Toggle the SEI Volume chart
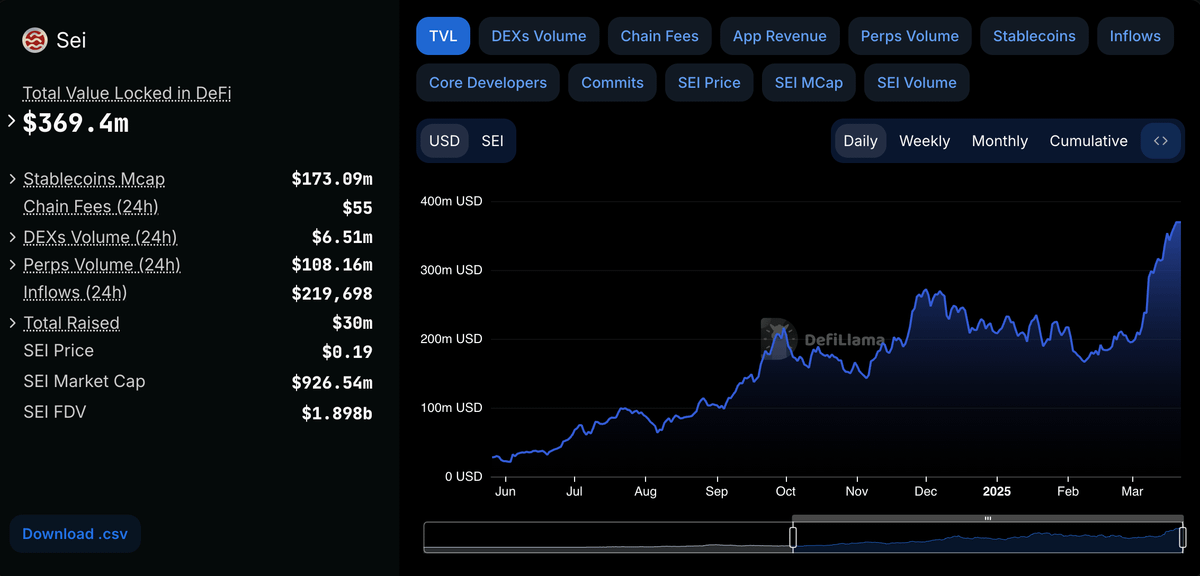The image size is (1200, 576). coord(917,83)
